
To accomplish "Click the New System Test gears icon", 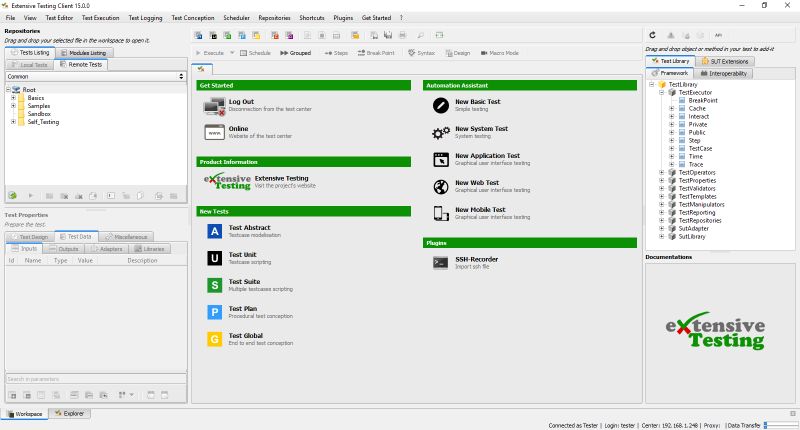I will [x=441, y=133].
